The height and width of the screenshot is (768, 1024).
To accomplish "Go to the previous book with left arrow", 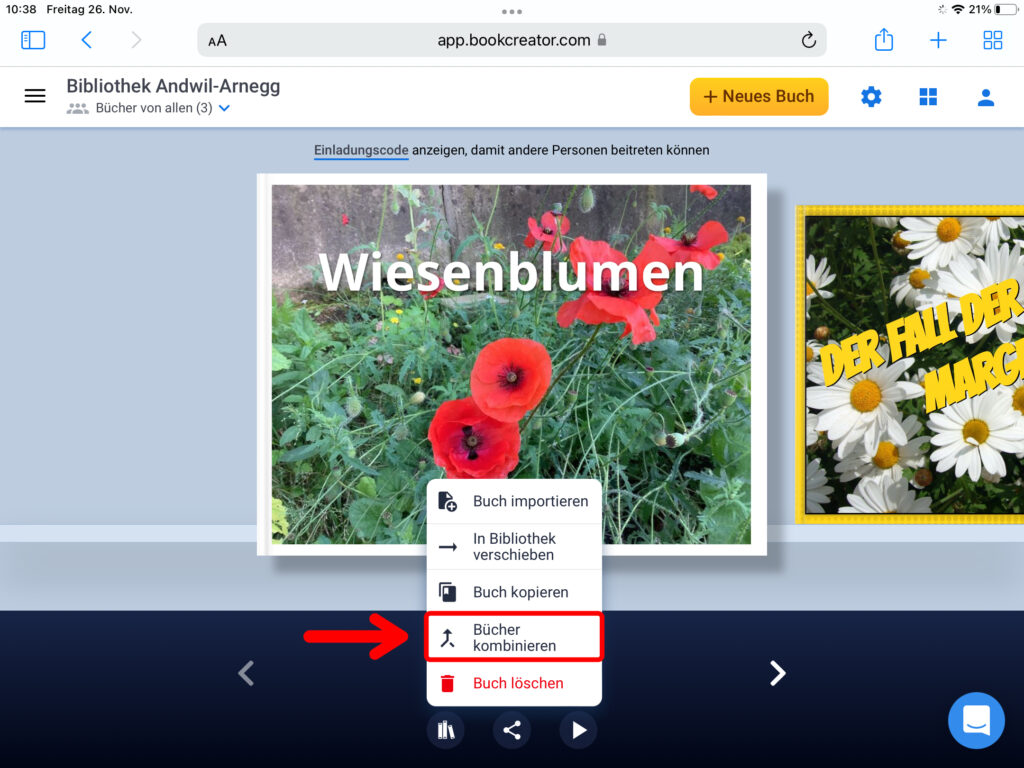I will tap(246, 674).
